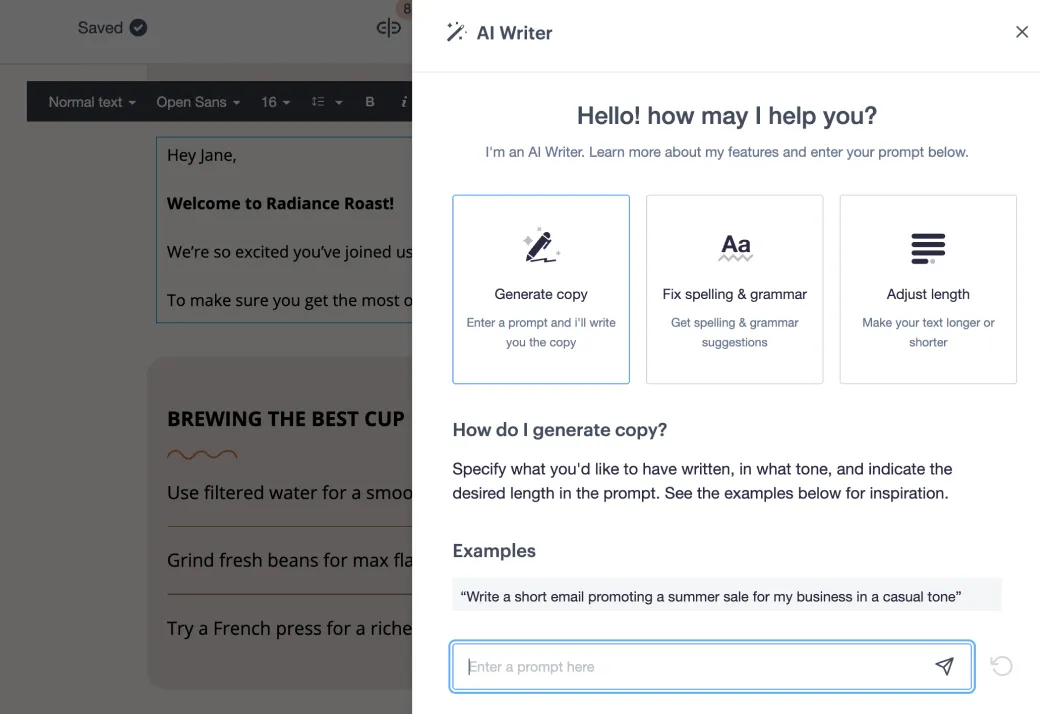Open the Fix spelling & grammar tool
1040x714 pixels.
click(734, 289)
